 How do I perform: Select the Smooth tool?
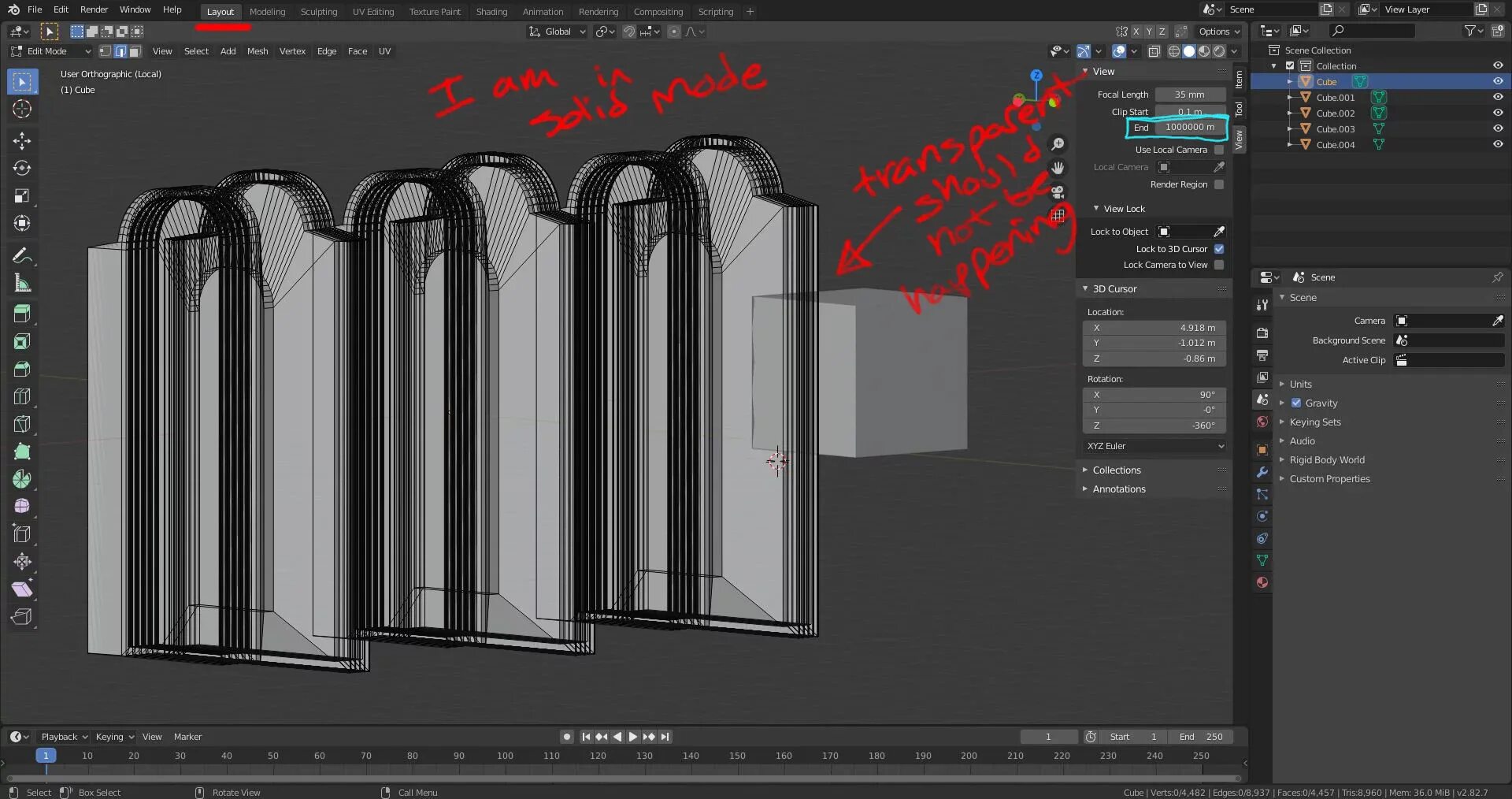point(22,507)
